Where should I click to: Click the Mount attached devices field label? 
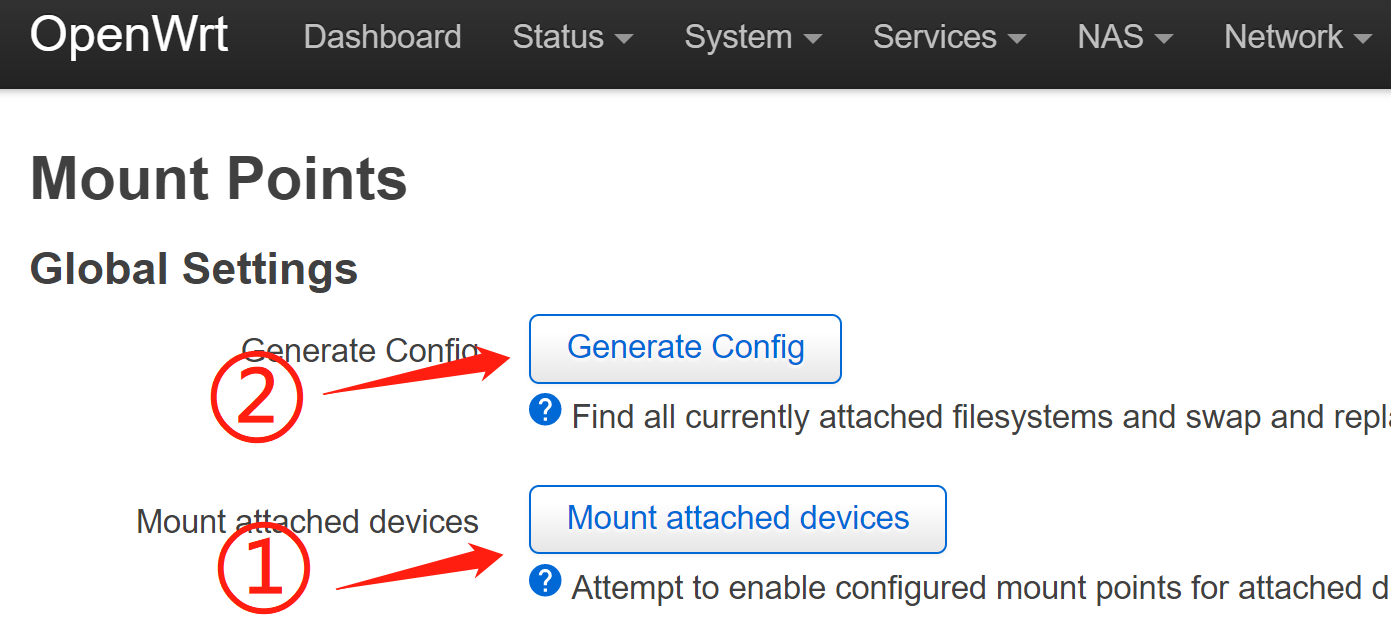pos(307,521)
